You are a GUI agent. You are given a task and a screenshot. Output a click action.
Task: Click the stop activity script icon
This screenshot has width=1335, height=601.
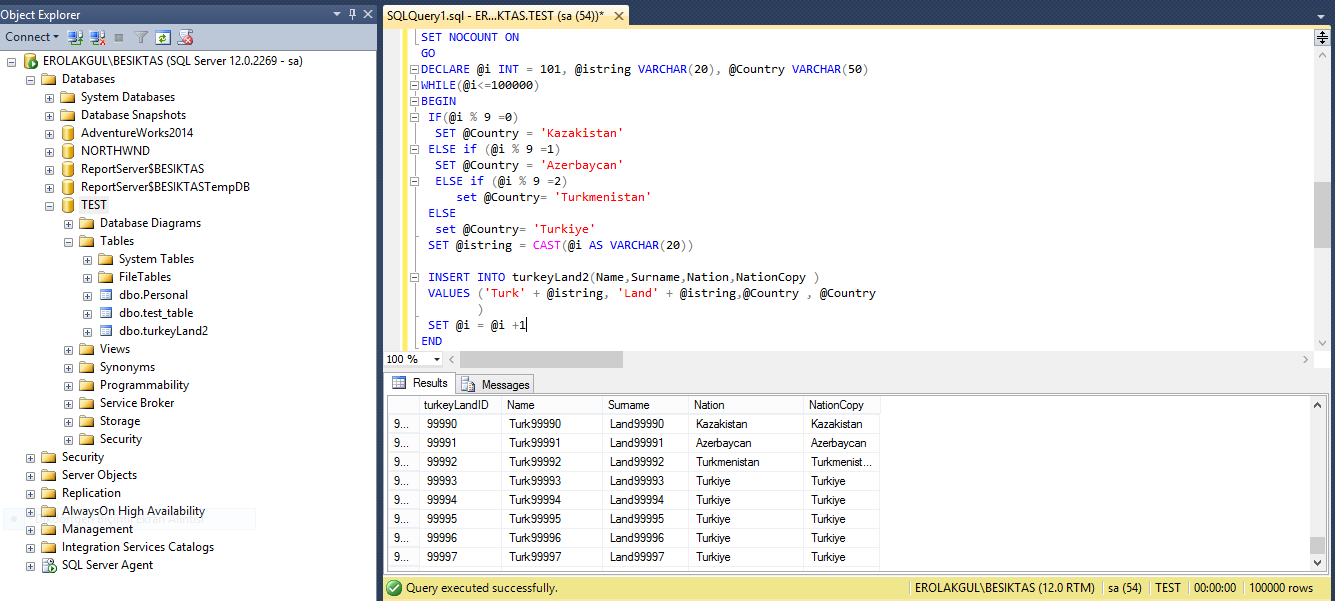tap(185, 37)
